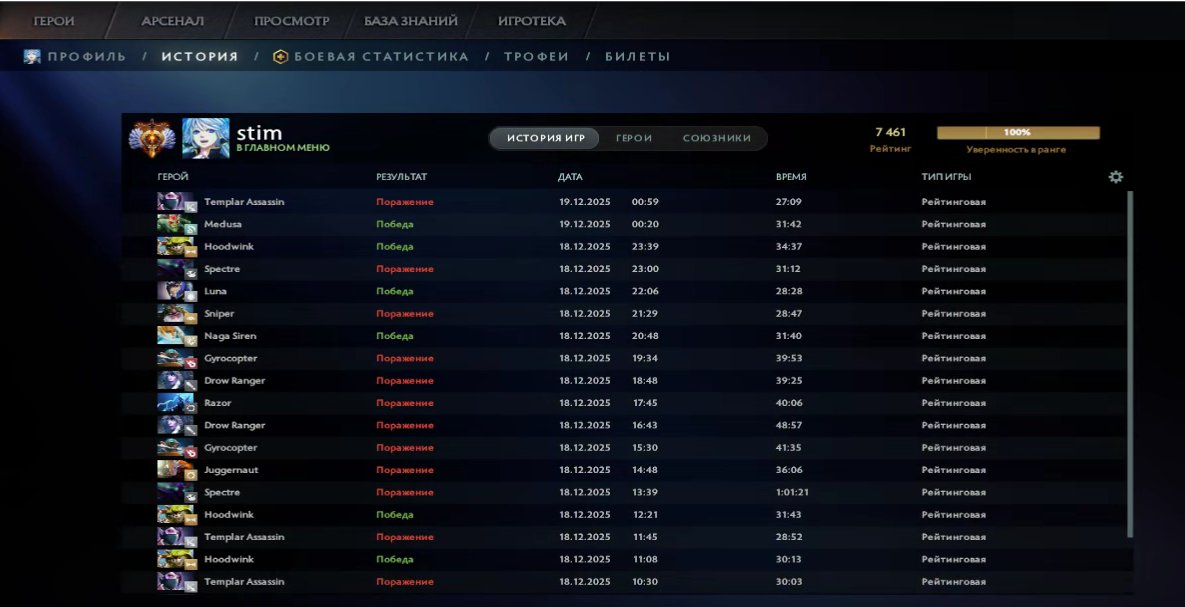This screenshot has width=1185, height=607.
Task: Click the rank confidence progress bar
Action: coord(1017,131)
